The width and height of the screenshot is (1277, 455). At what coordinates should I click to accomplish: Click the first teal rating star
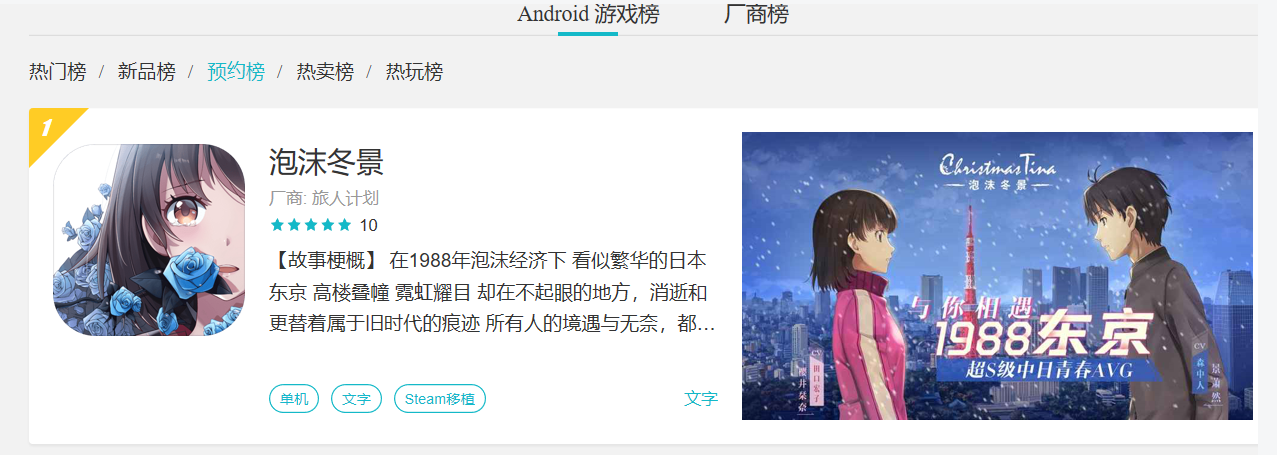pyautogui.click(x=277, y=225)
